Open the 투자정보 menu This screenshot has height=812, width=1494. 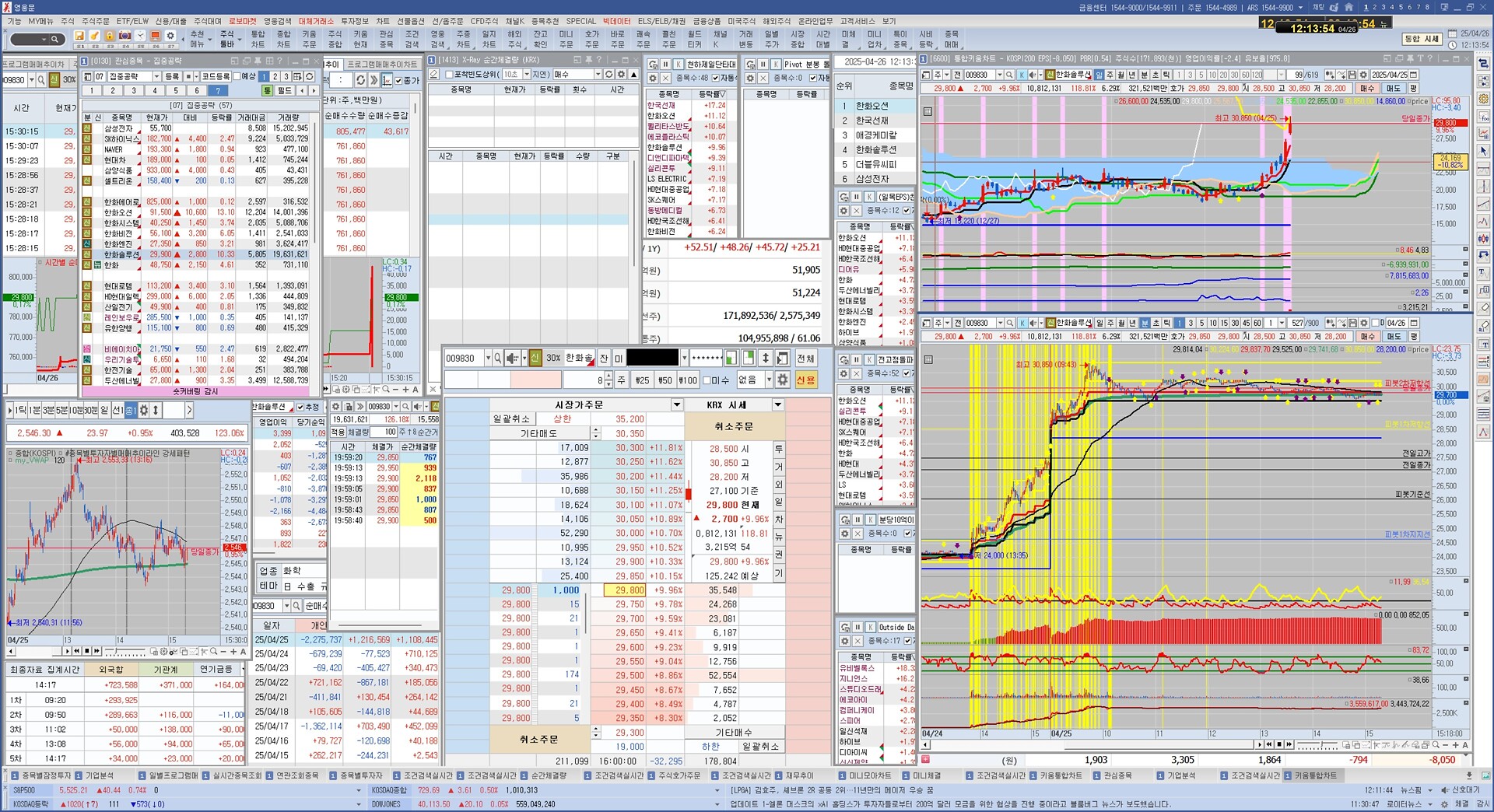(355, 21)
